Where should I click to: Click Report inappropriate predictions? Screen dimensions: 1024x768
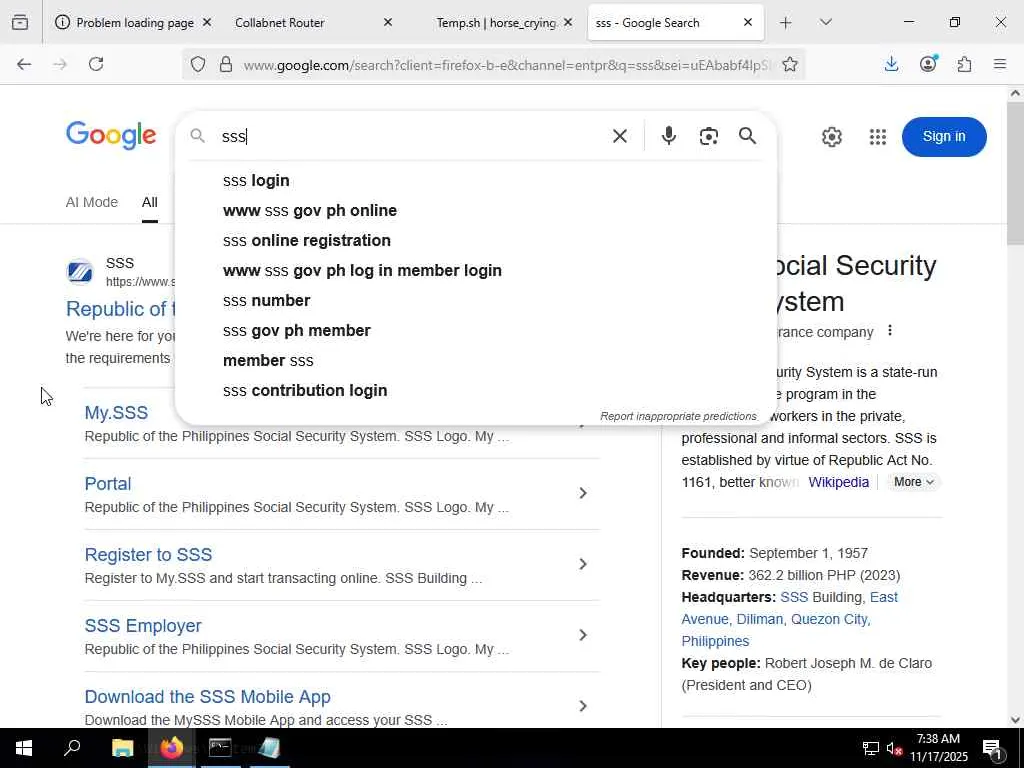tap(678, 416)
